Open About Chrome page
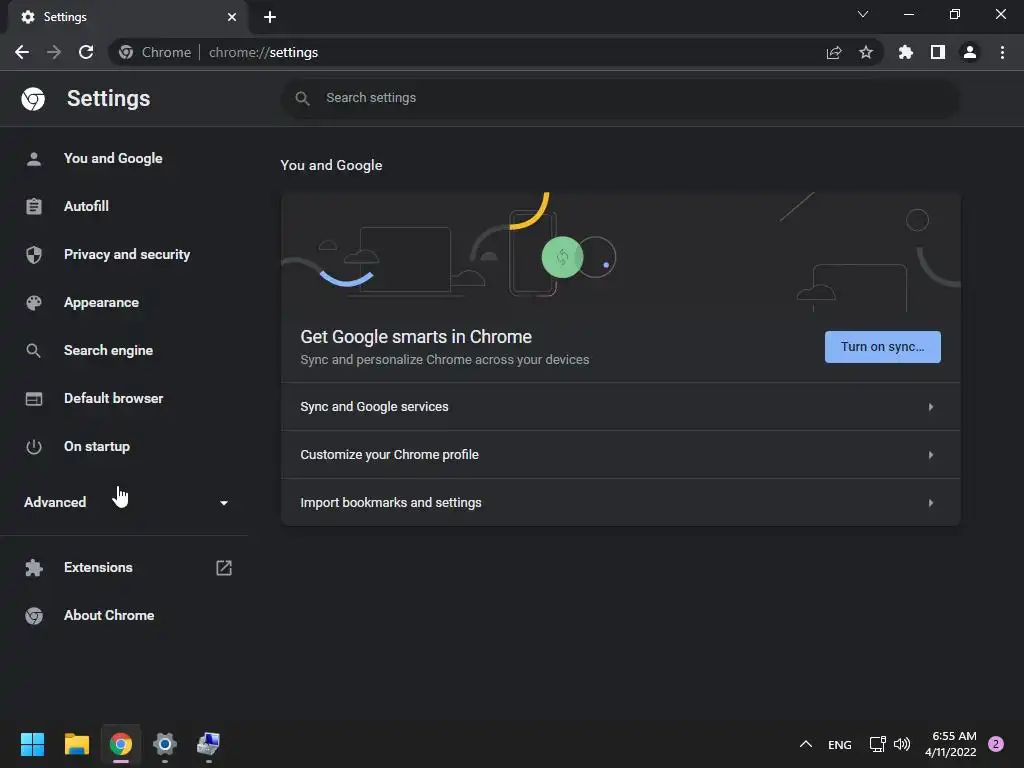1024x768 pixels. tap(124, 615)
